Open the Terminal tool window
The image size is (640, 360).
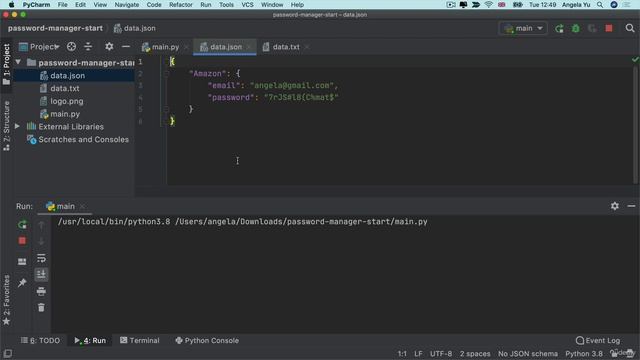[x=140, y=340]
